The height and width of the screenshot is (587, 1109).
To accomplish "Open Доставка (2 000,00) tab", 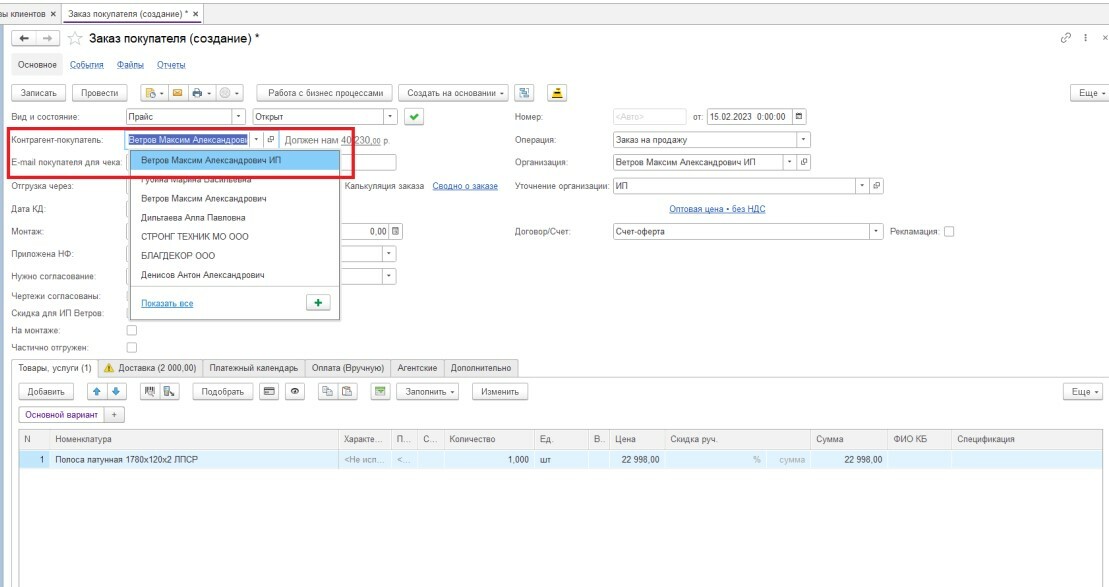I will 150,368.
